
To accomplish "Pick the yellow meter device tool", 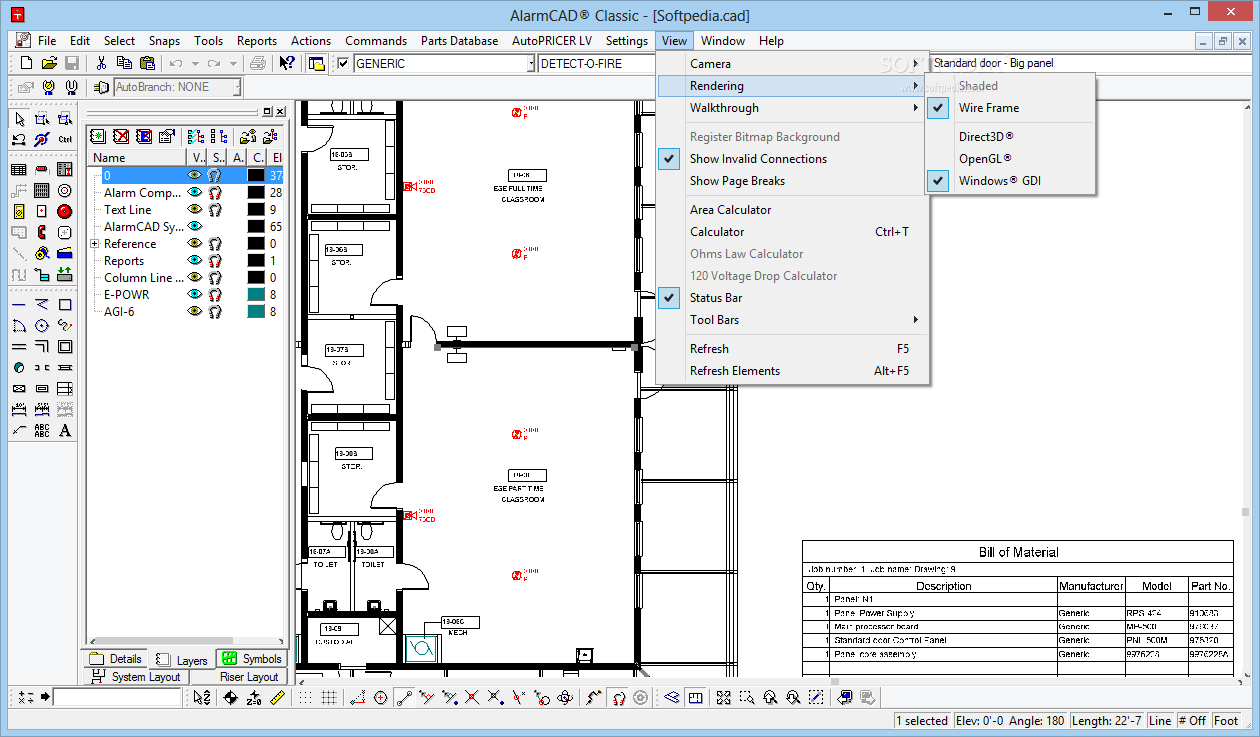I will (19, 211).
